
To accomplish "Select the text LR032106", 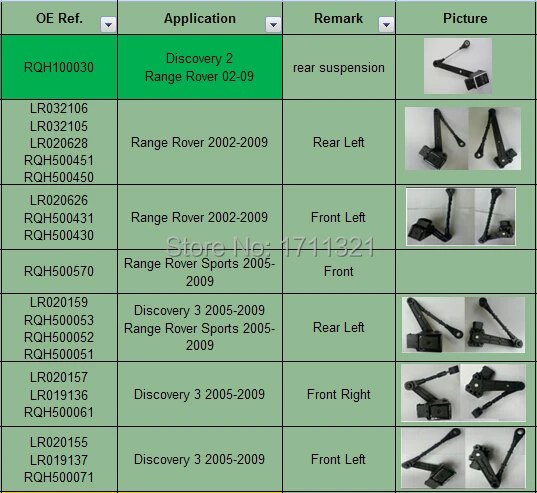I will [x=59, y=109].
